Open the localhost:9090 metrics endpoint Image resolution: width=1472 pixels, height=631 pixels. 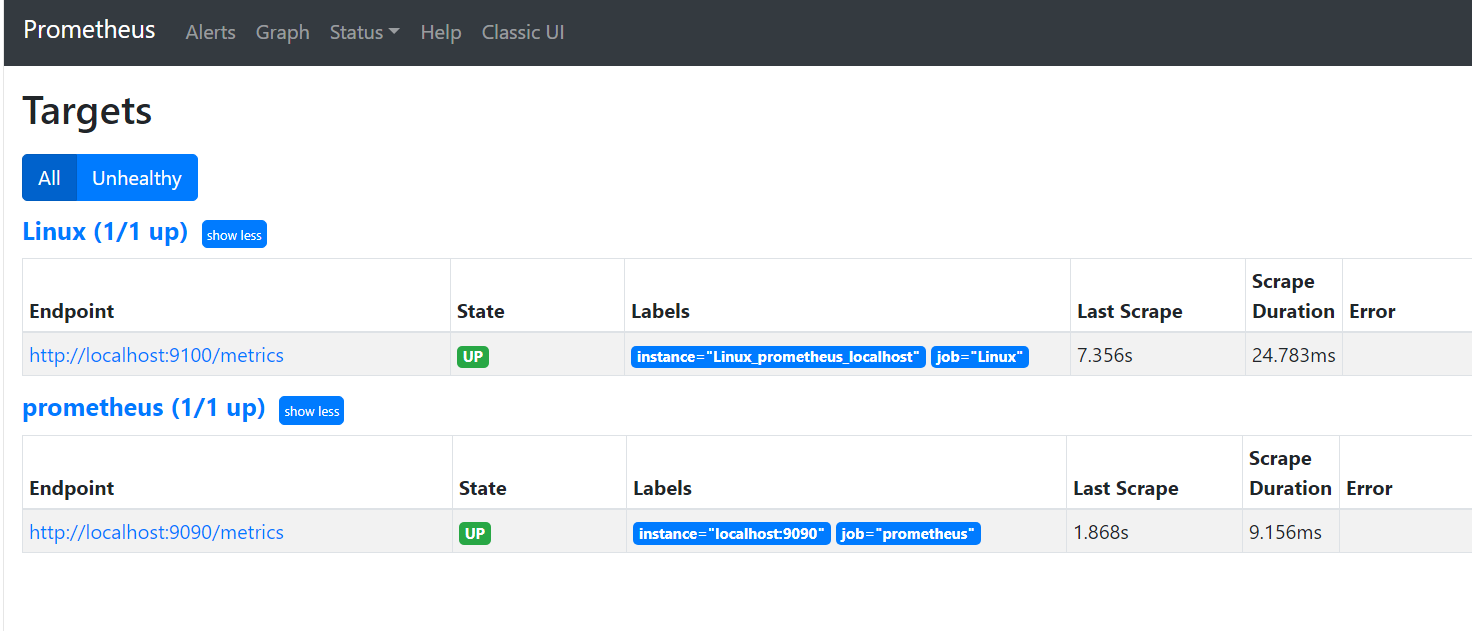point(156,532)
